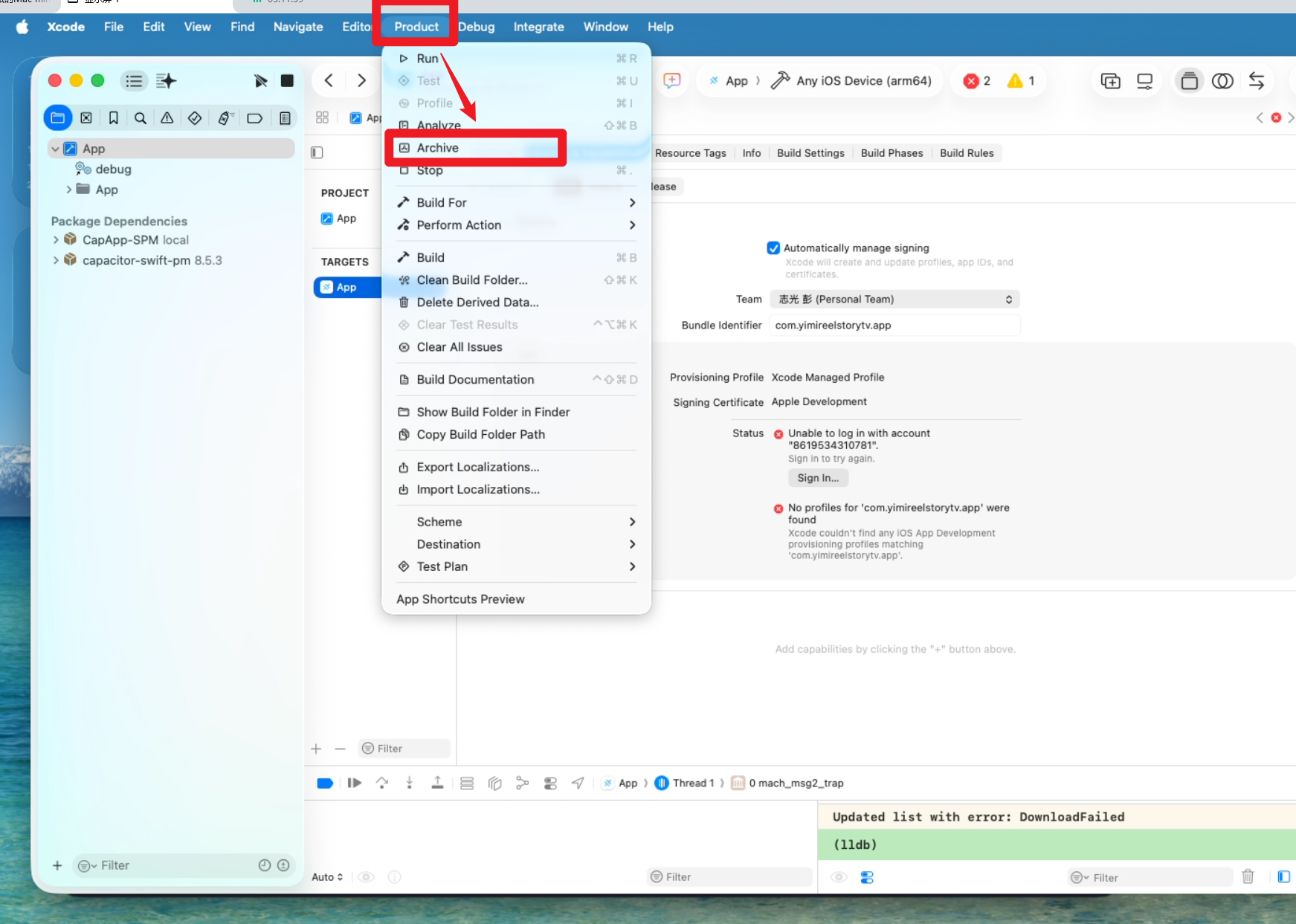Expand the CapApp-SPM package

pyautogui.click(x=56, y=239)
